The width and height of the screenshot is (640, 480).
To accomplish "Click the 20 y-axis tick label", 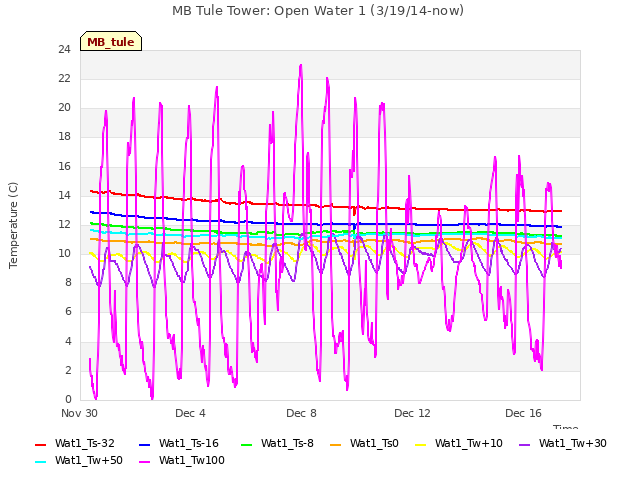I will click(64, 108).
